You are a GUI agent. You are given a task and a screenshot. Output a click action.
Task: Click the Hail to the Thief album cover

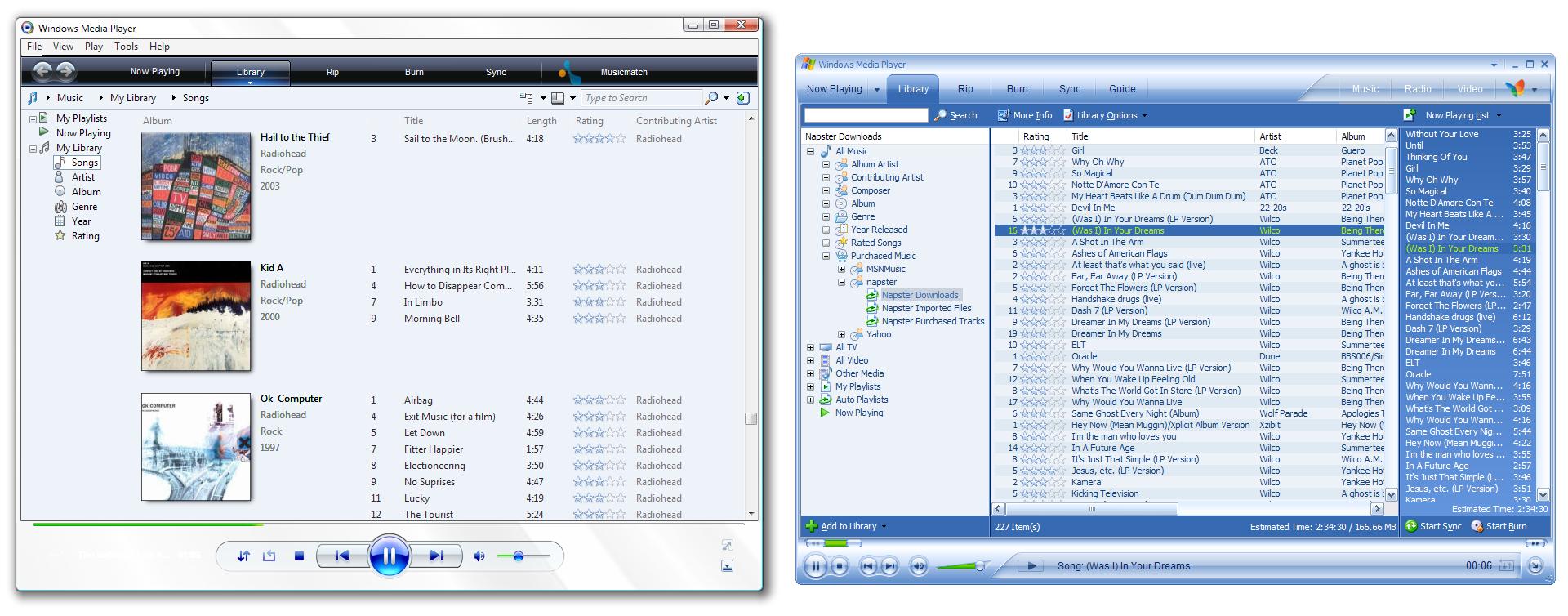pyautogui.click(x=196, y=187)
